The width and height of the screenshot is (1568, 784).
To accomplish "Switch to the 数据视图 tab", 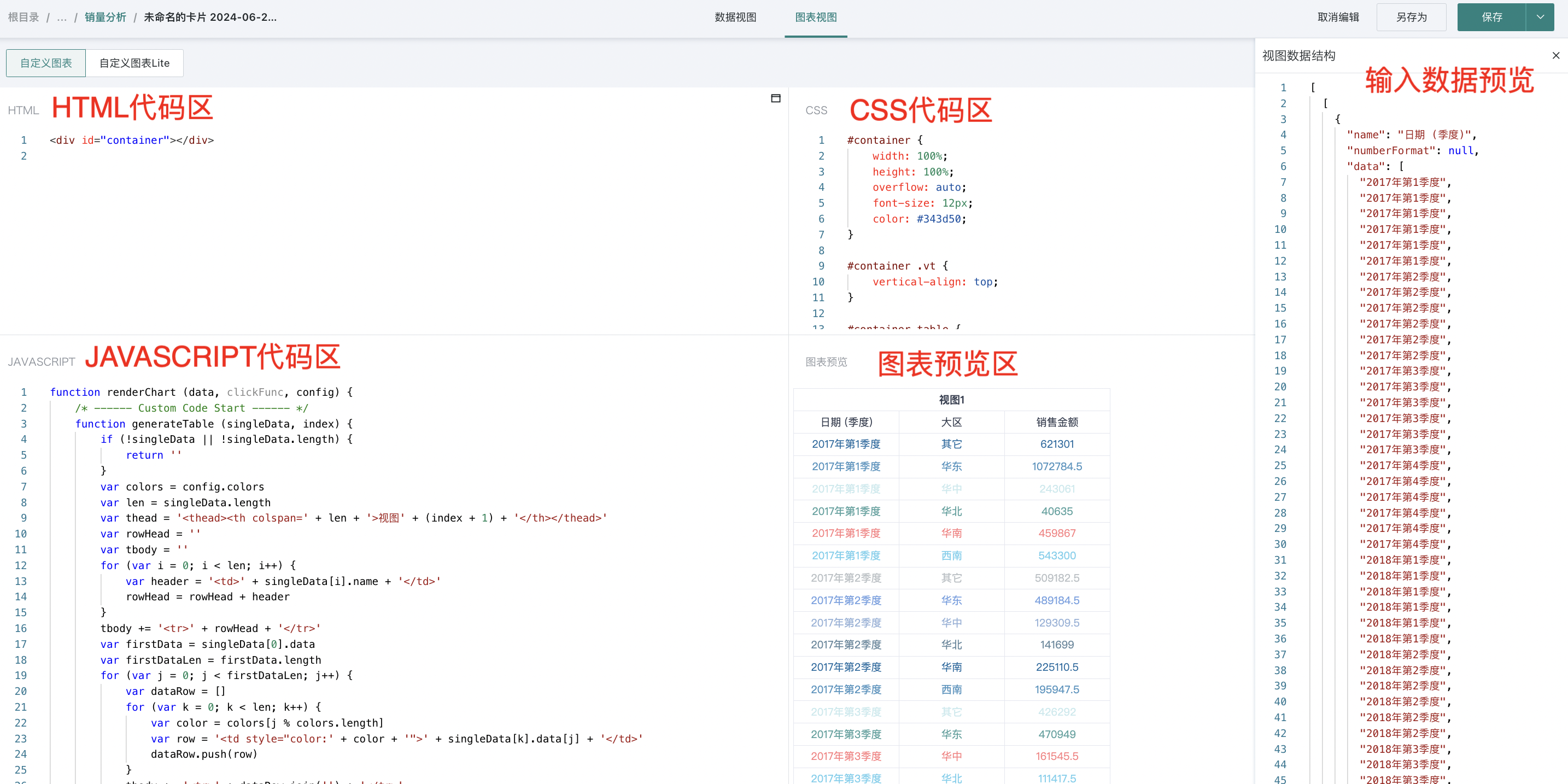I will [x=735, y=17].
